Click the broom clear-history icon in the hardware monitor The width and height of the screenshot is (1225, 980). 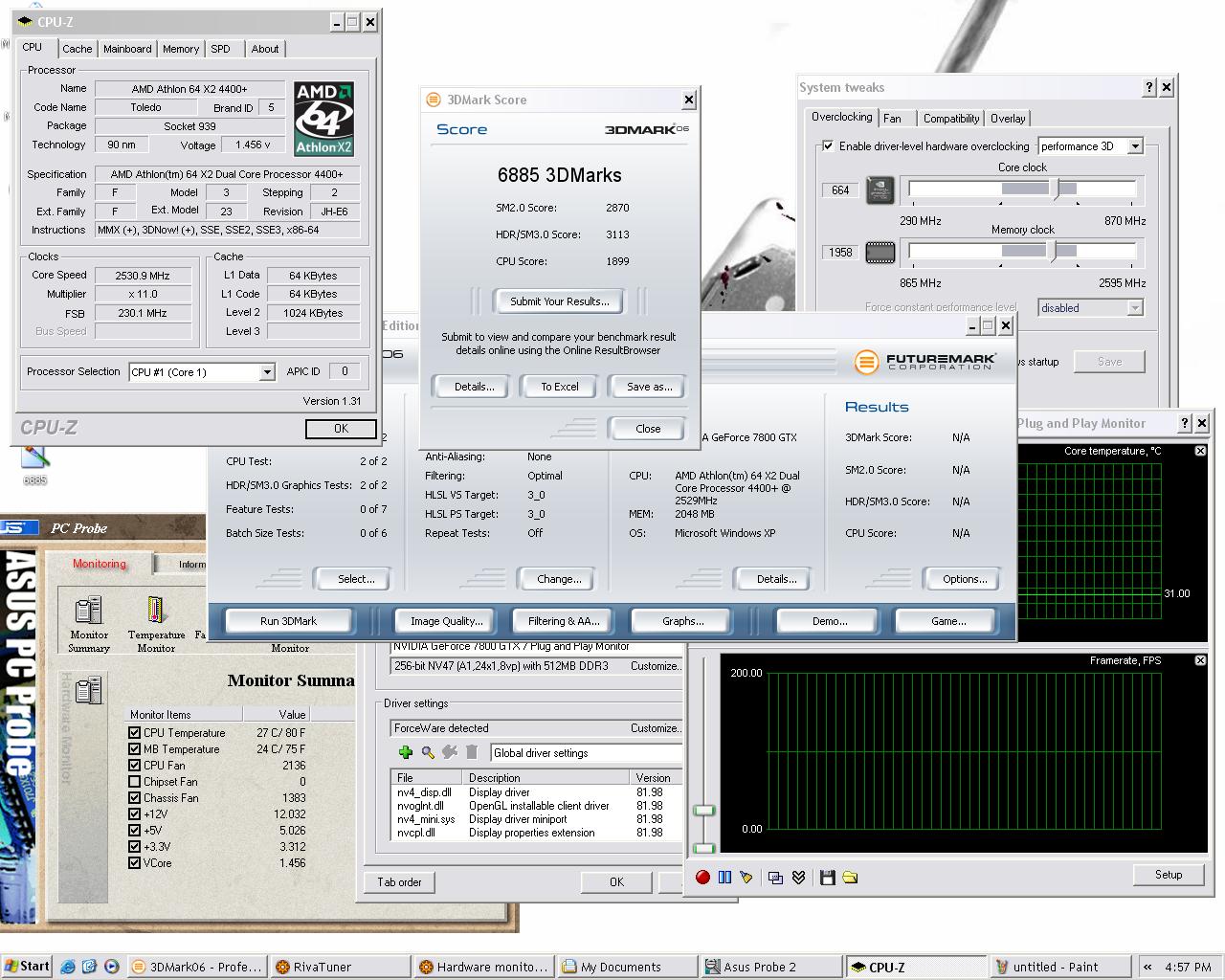click(746, 877)
